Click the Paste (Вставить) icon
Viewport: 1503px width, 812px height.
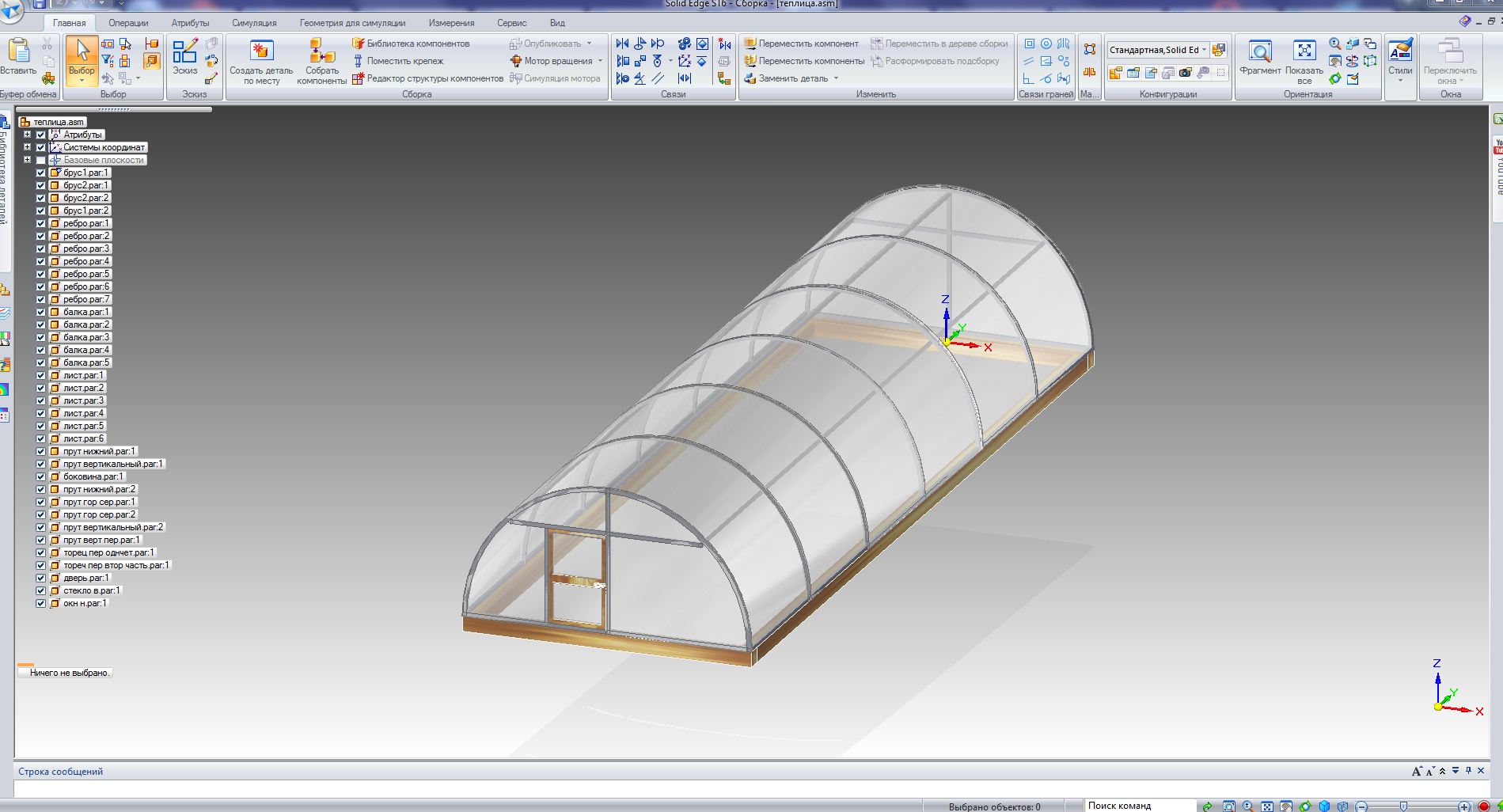coord(18,51)
